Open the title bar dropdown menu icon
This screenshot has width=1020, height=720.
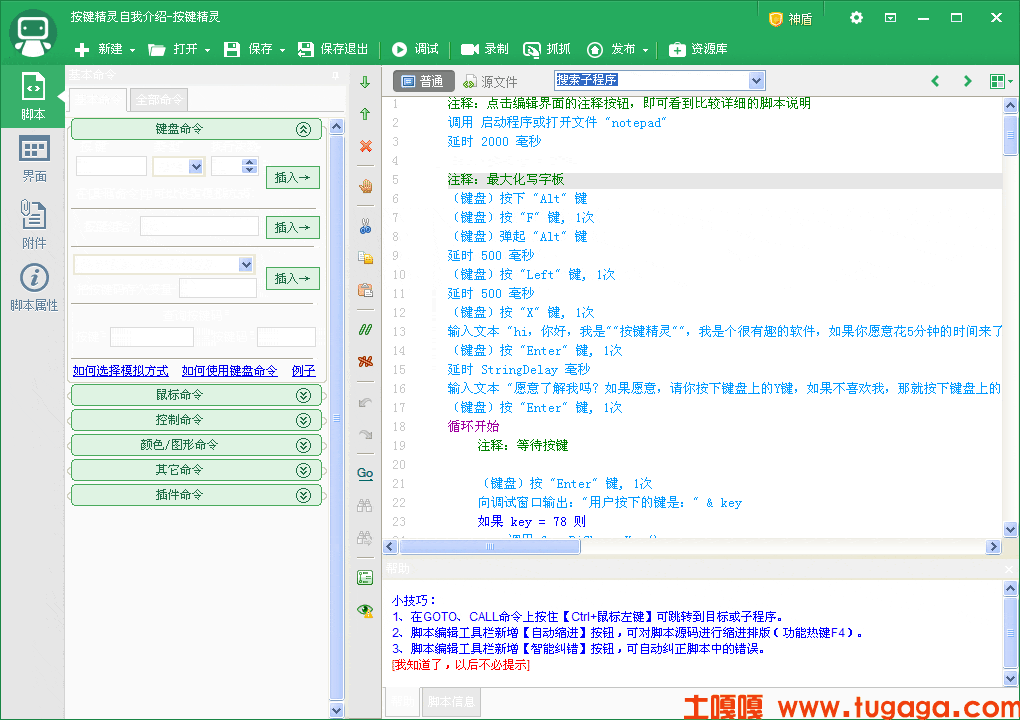click(x=891, y=18)
